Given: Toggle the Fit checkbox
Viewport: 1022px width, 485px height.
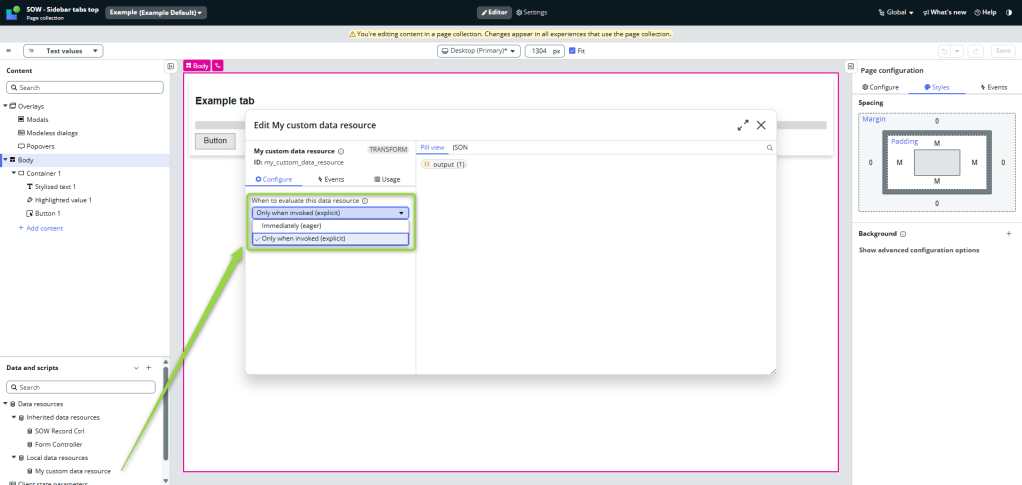Looking at the screenshot, I should pyautogui.click(x=572, y=51).
